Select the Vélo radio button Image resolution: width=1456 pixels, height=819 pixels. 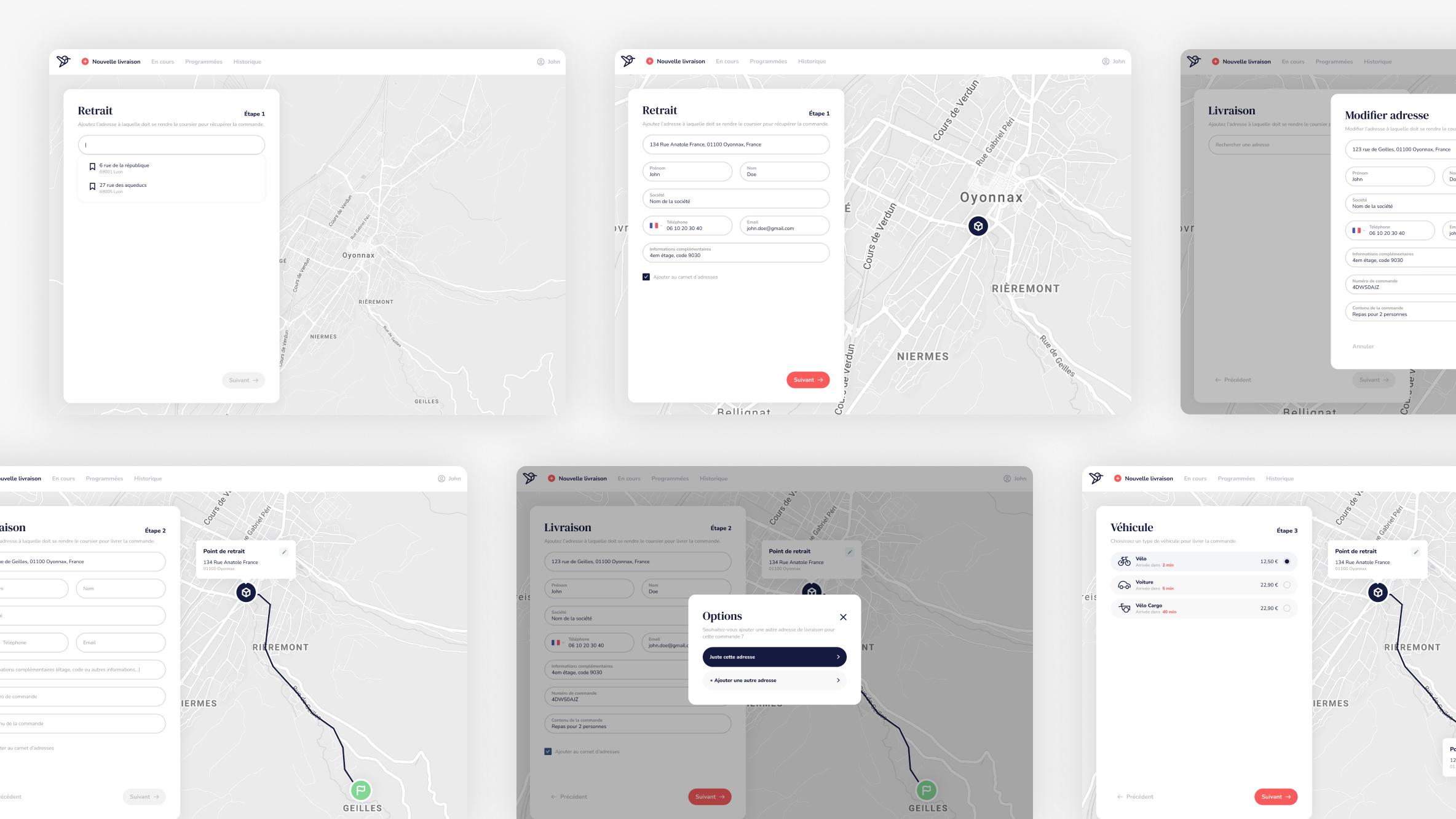click(x=1286, y=561)
